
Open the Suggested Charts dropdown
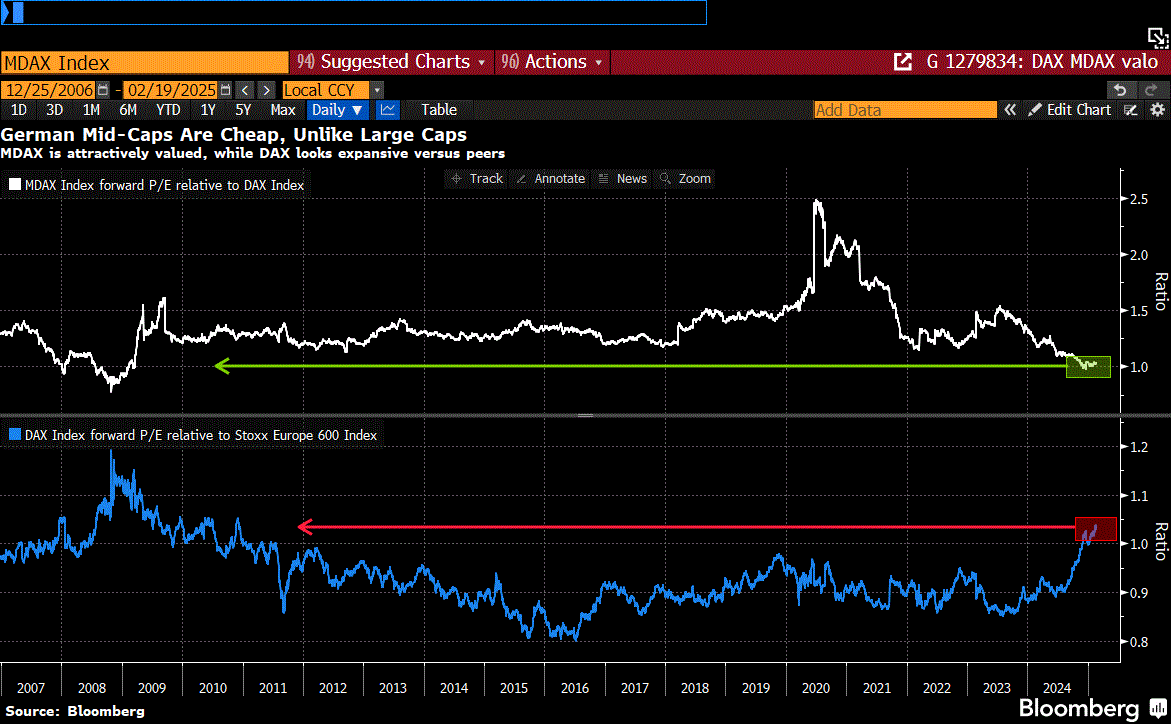point(391,62)
